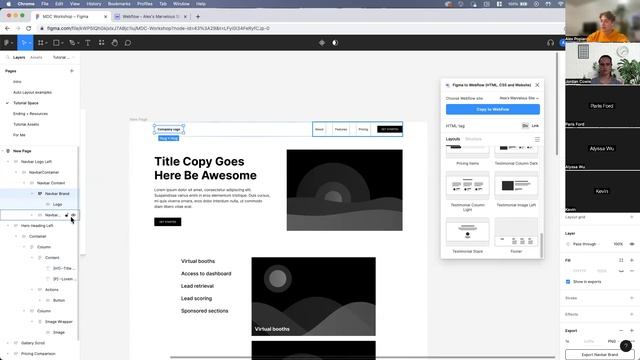640x360 pixels.
Task: Collapse the Navbar Brand layer
Action: click(32, 194)
